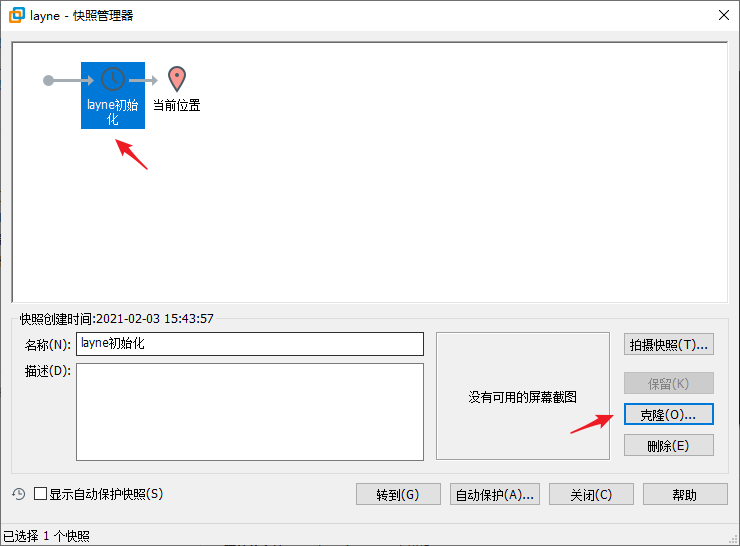Viewport: 740px width, 546px height.
Task: Click the 关闭(C) button
Action: (x=591, y=494)
